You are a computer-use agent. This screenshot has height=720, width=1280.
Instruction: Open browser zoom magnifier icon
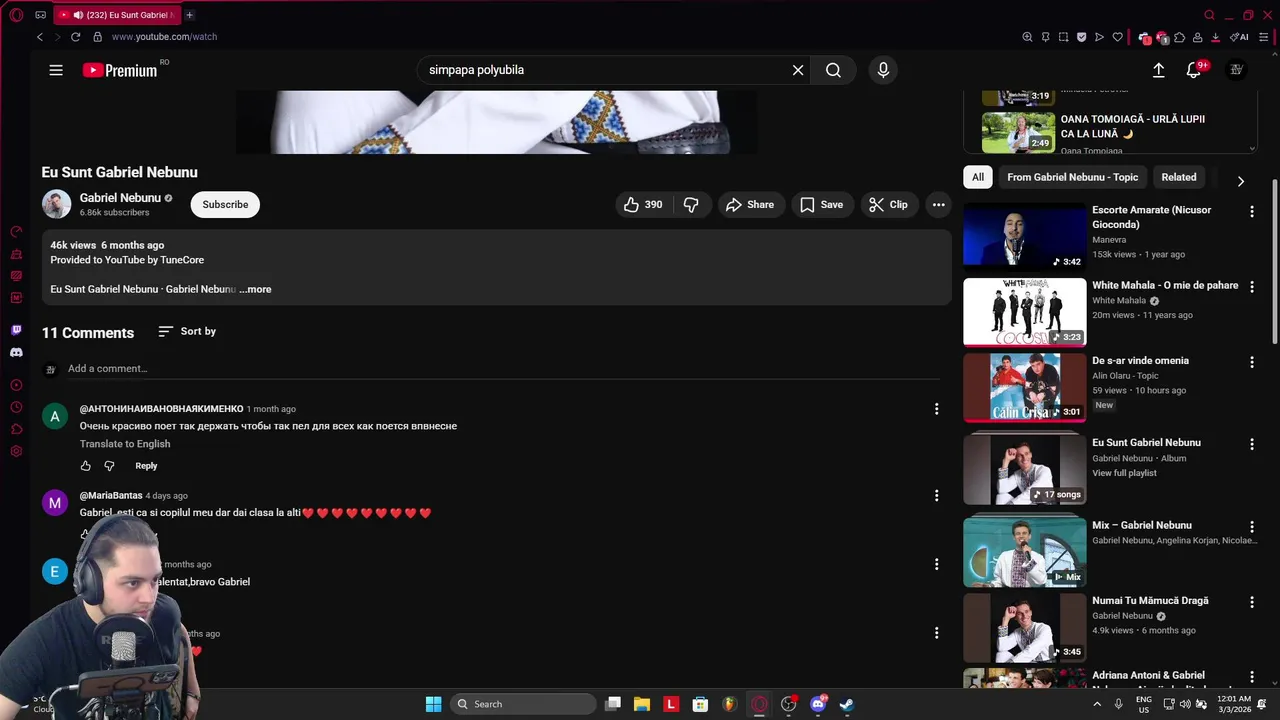1027,37
